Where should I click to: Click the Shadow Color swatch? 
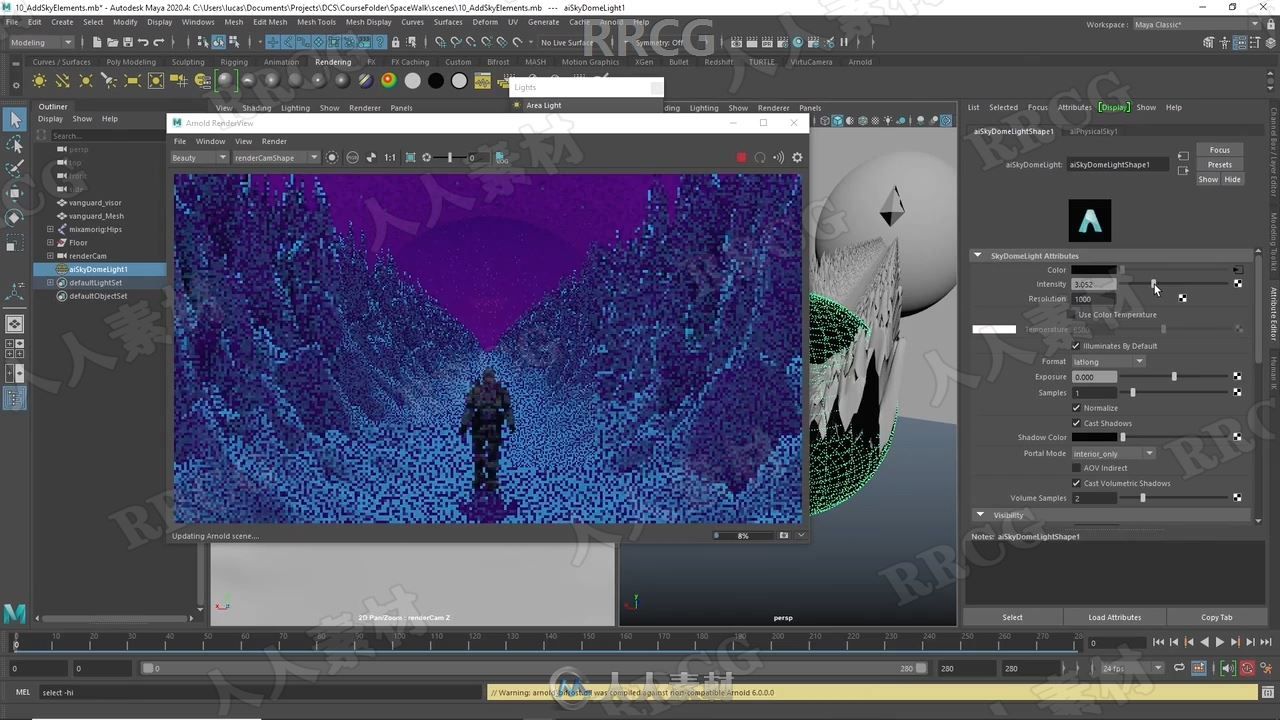[x=1095, y=437]
